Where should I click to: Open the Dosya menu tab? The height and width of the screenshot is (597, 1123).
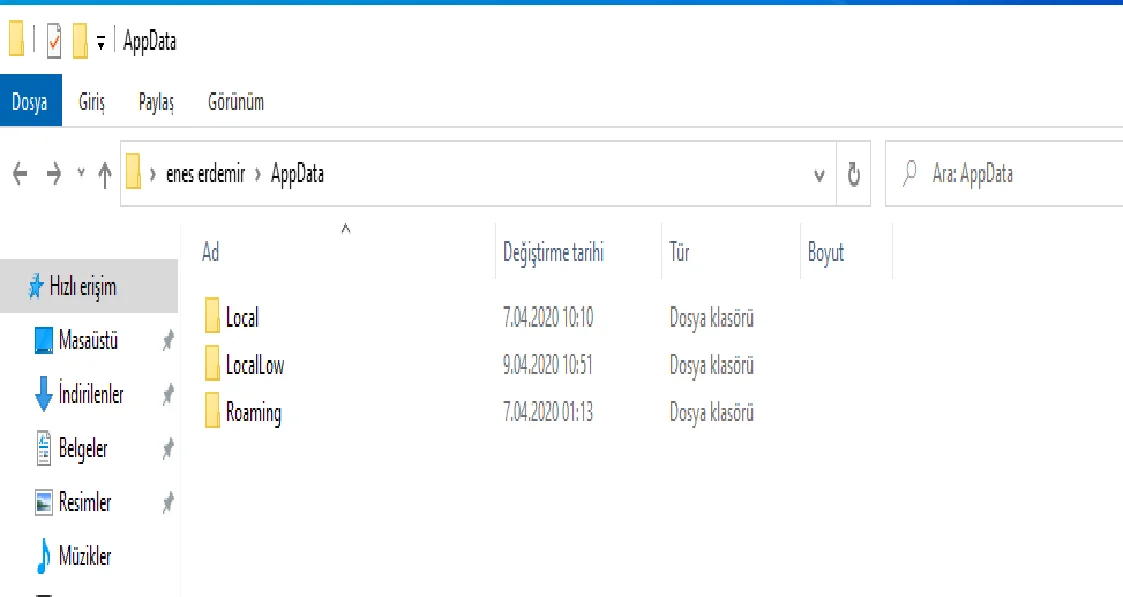tap(30, 102)
